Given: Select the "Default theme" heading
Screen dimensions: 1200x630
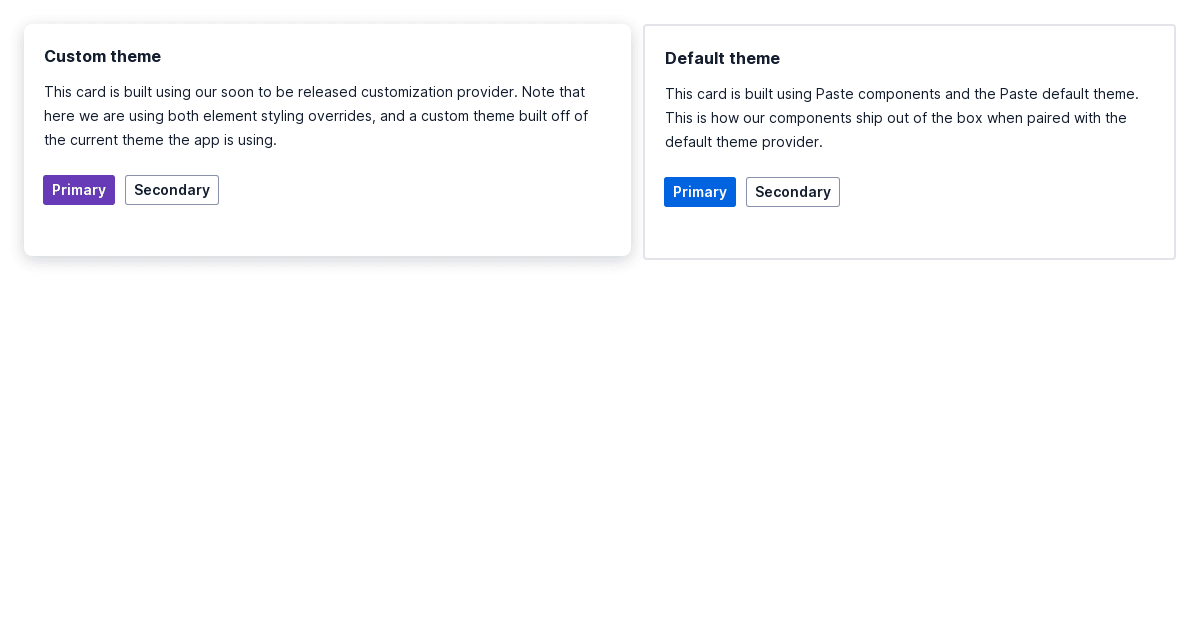Looking at the screenshot, I should (722, 58).
